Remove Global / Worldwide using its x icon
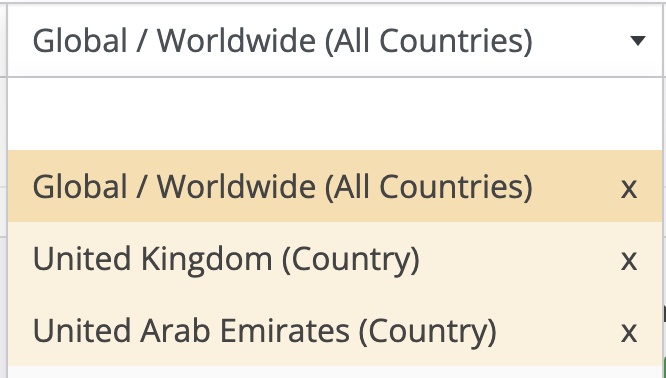 (x=629, y=188)
